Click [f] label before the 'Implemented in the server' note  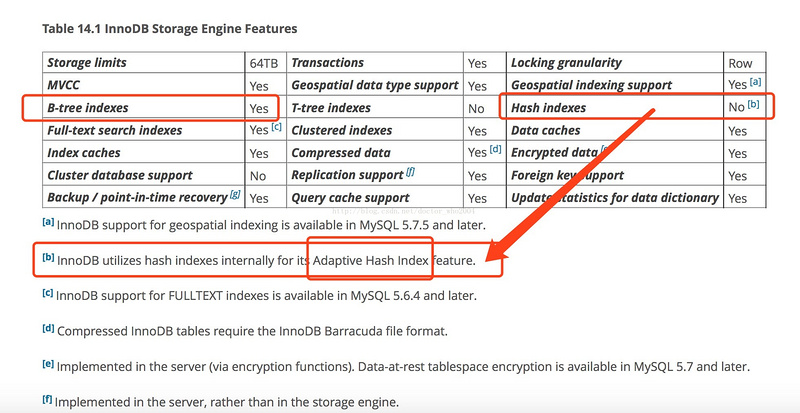[48, 400]
